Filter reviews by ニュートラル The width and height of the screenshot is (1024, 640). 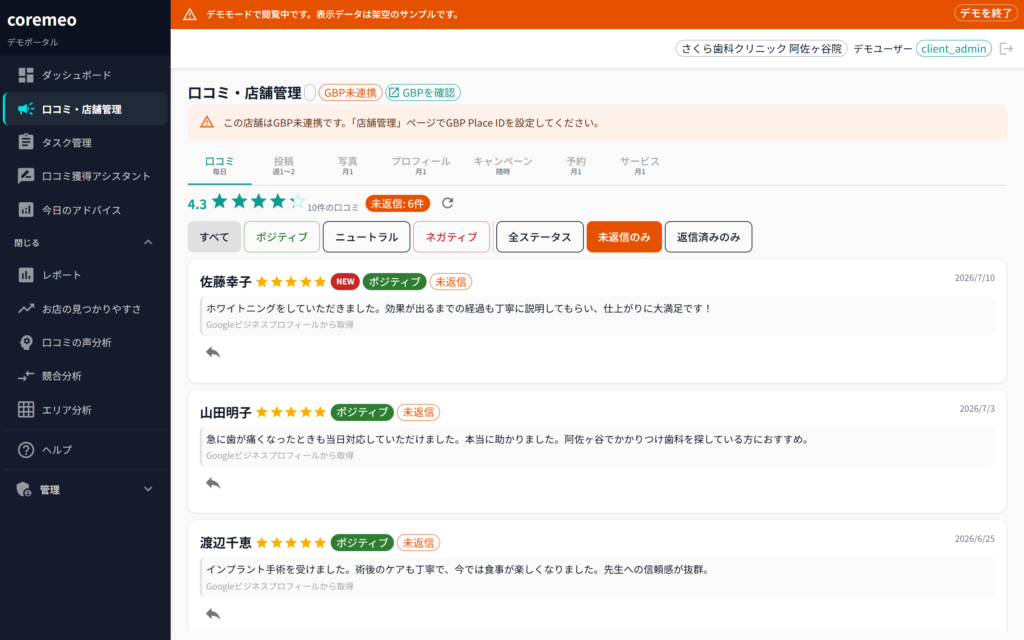366,237
